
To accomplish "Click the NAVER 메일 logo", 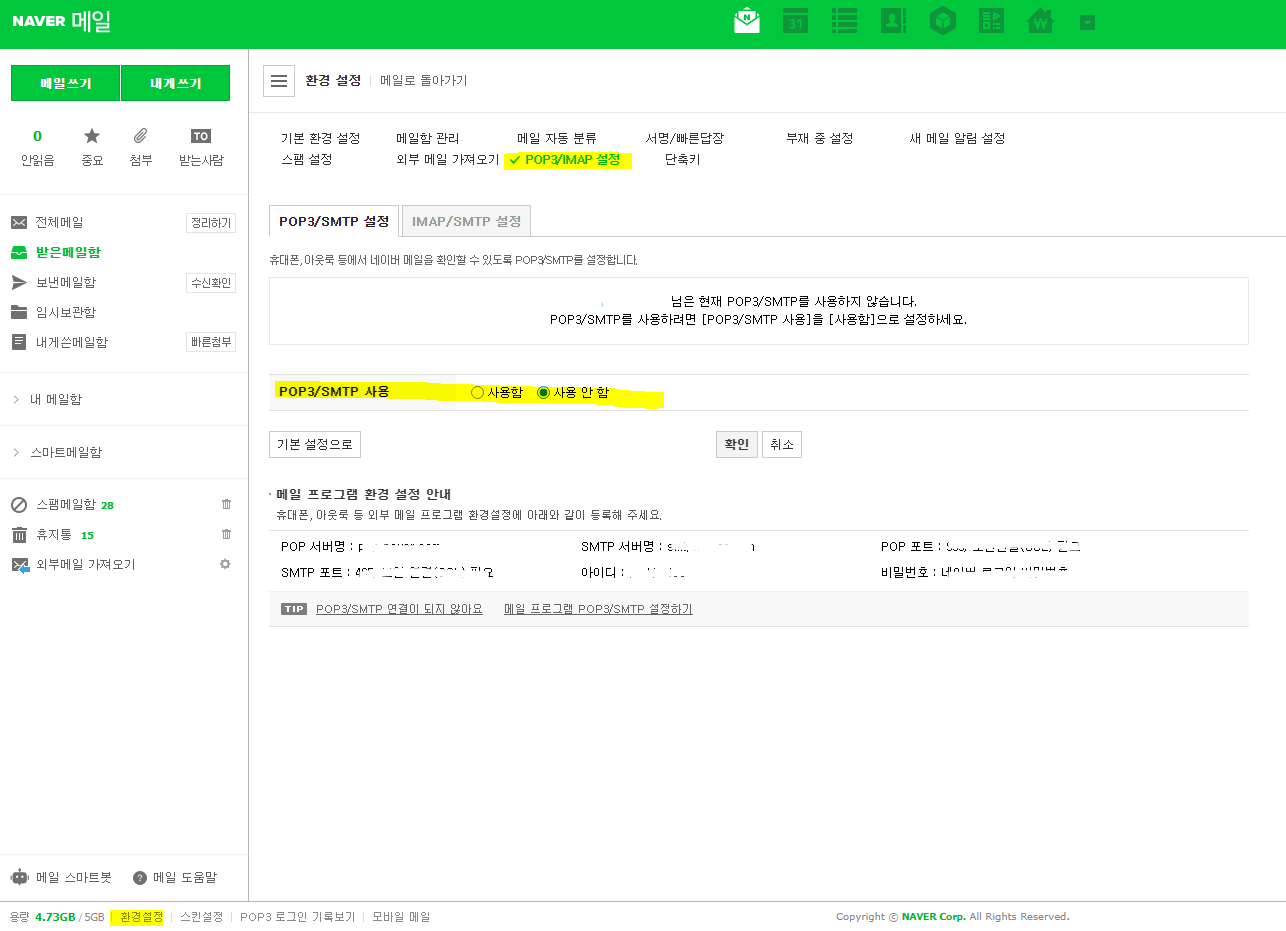I will tap(61, 21).
